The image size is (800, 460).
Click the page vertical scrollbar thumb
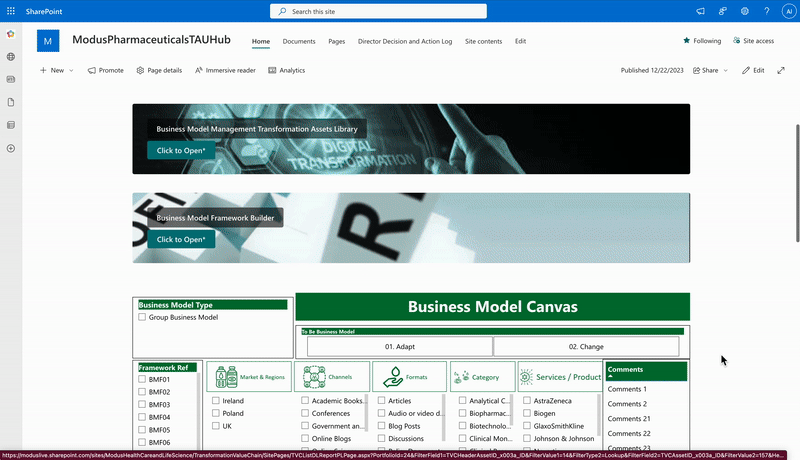coord(797,183)
